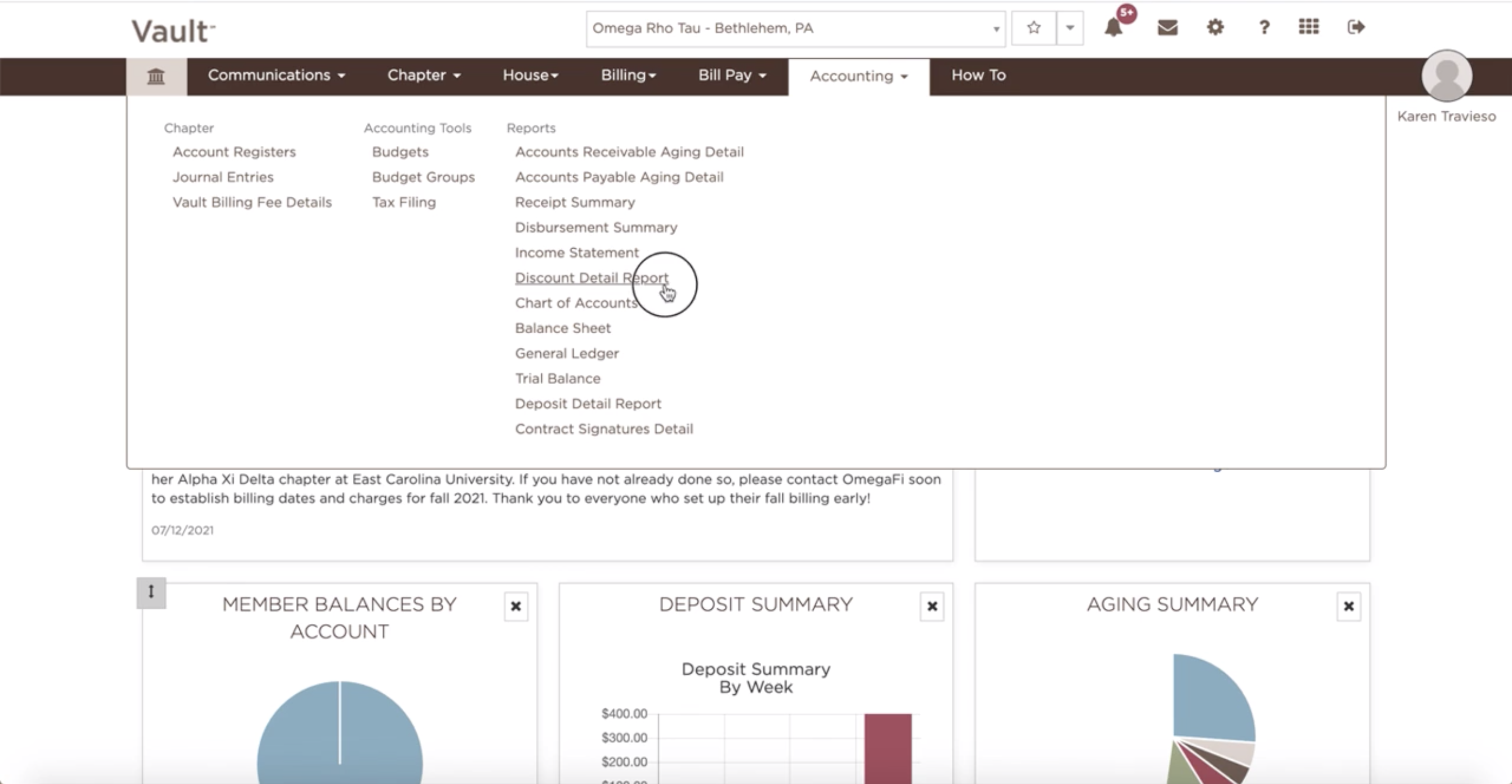Open the notifications bell icon
Image resolution: width=1512 pixels, height=784 pixels.
click(1114, 28)
